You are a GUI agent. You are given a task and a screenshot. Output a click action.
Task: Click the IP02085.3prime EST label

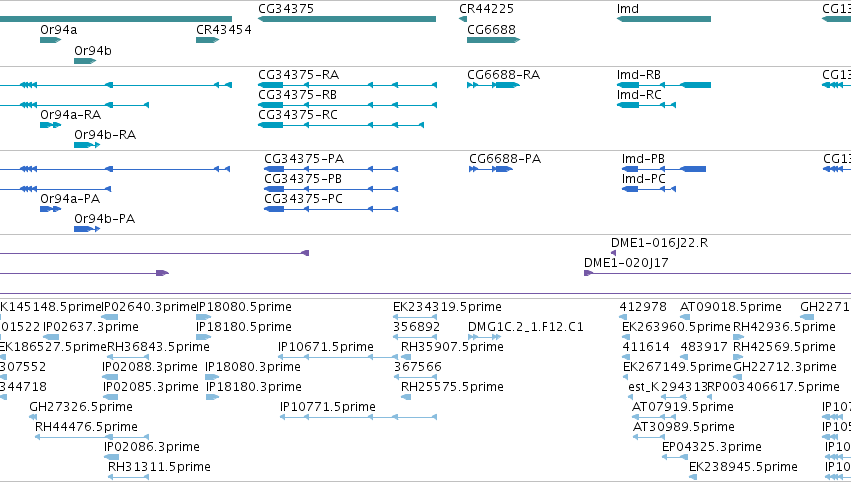151,388
